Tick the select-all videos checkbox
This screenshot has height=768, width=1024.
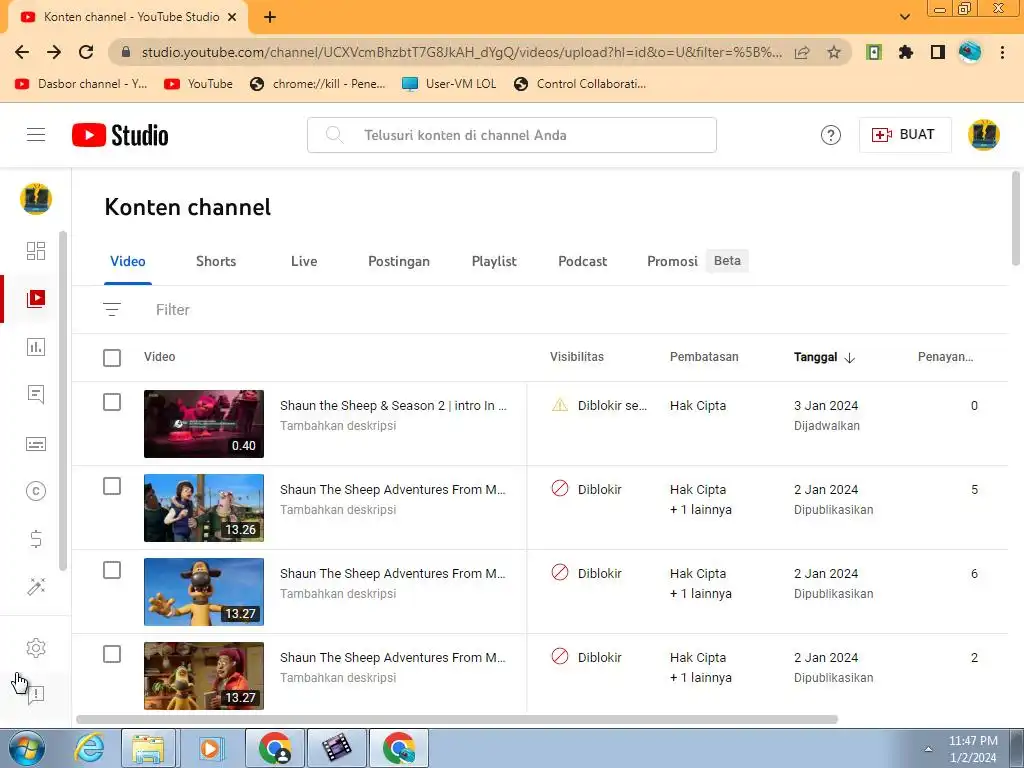point(112,357)
